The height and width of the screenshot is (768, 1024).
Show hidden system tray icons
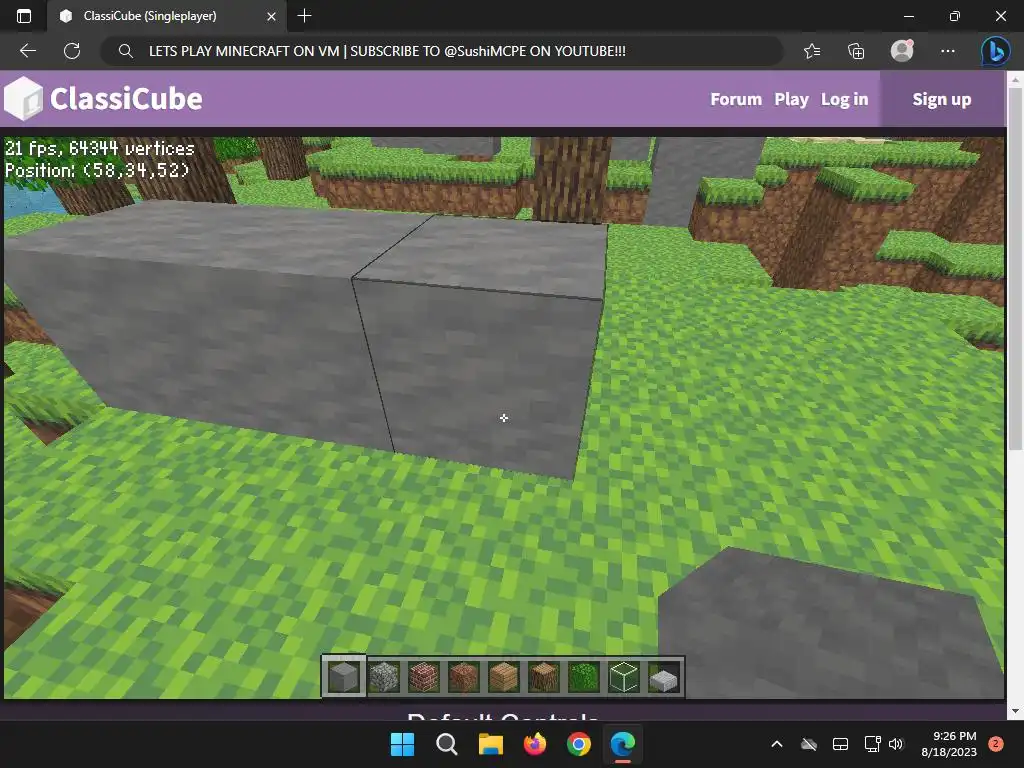[x=776, y=744]
